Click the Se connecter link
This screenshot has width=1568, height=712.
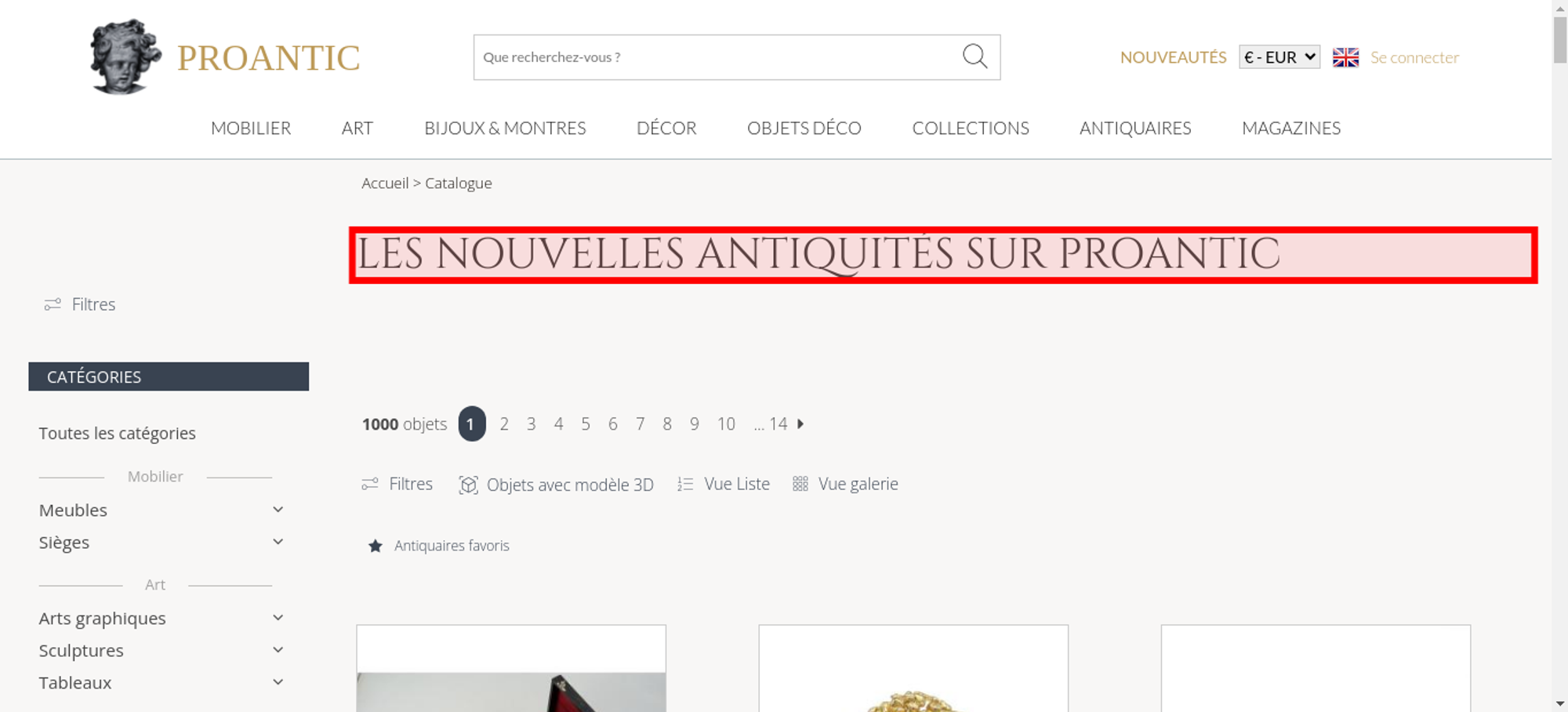tap(1414, 57)
